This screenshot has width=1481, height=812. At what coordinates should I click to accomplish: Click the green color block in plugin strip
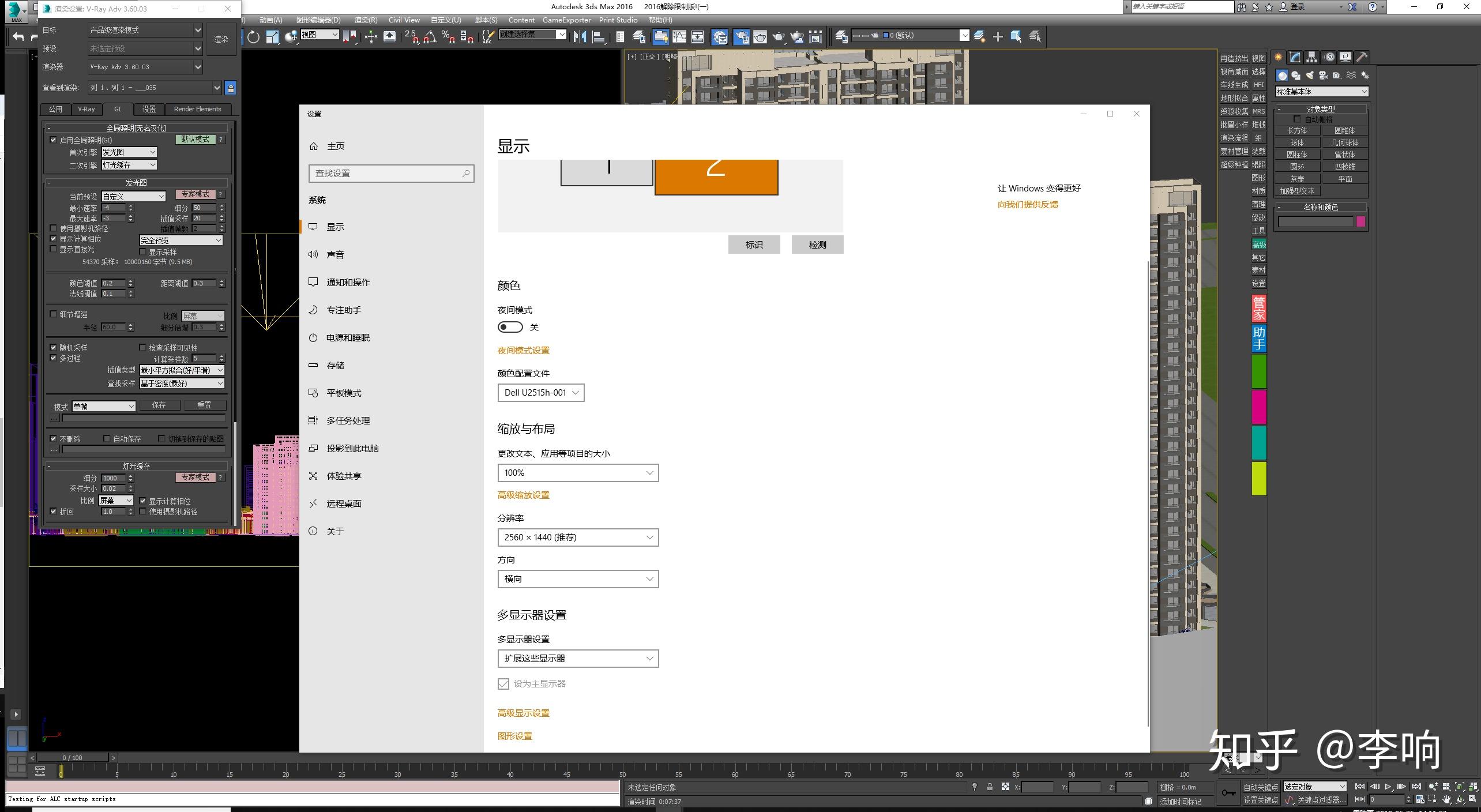click(1259, 372)
